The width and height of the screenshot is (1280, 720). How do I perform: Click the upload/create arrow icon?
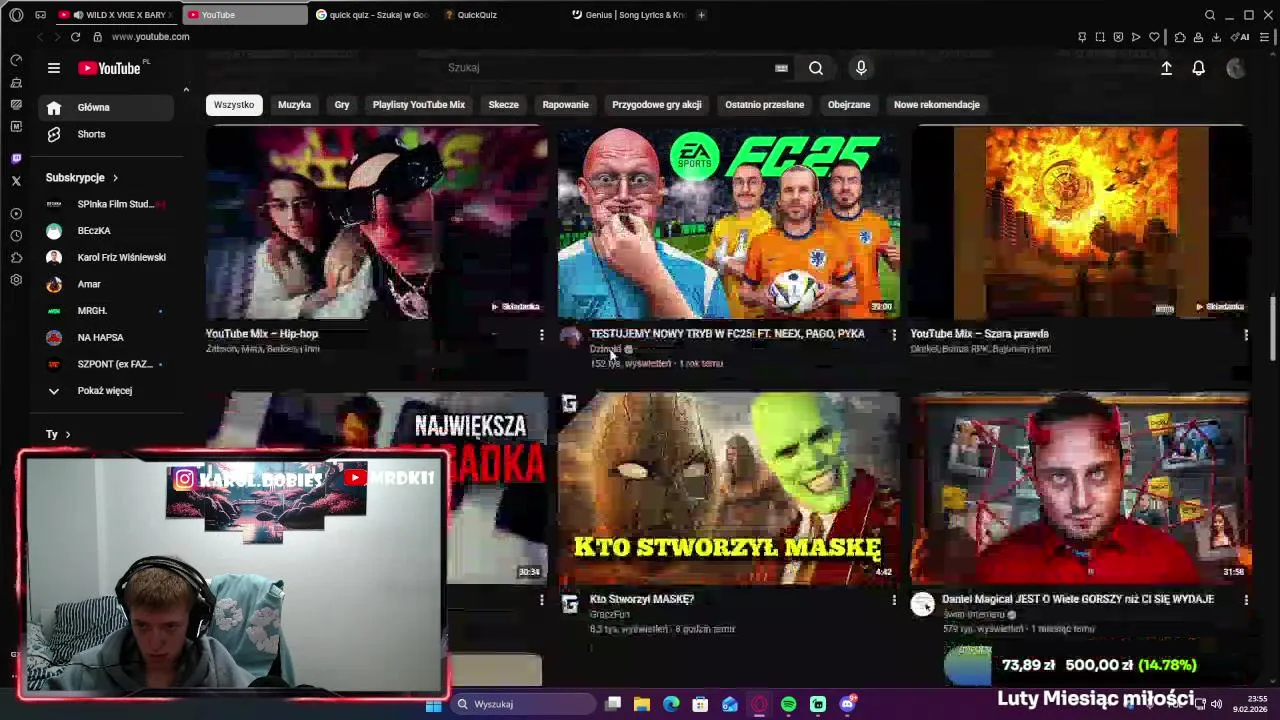1166,68
